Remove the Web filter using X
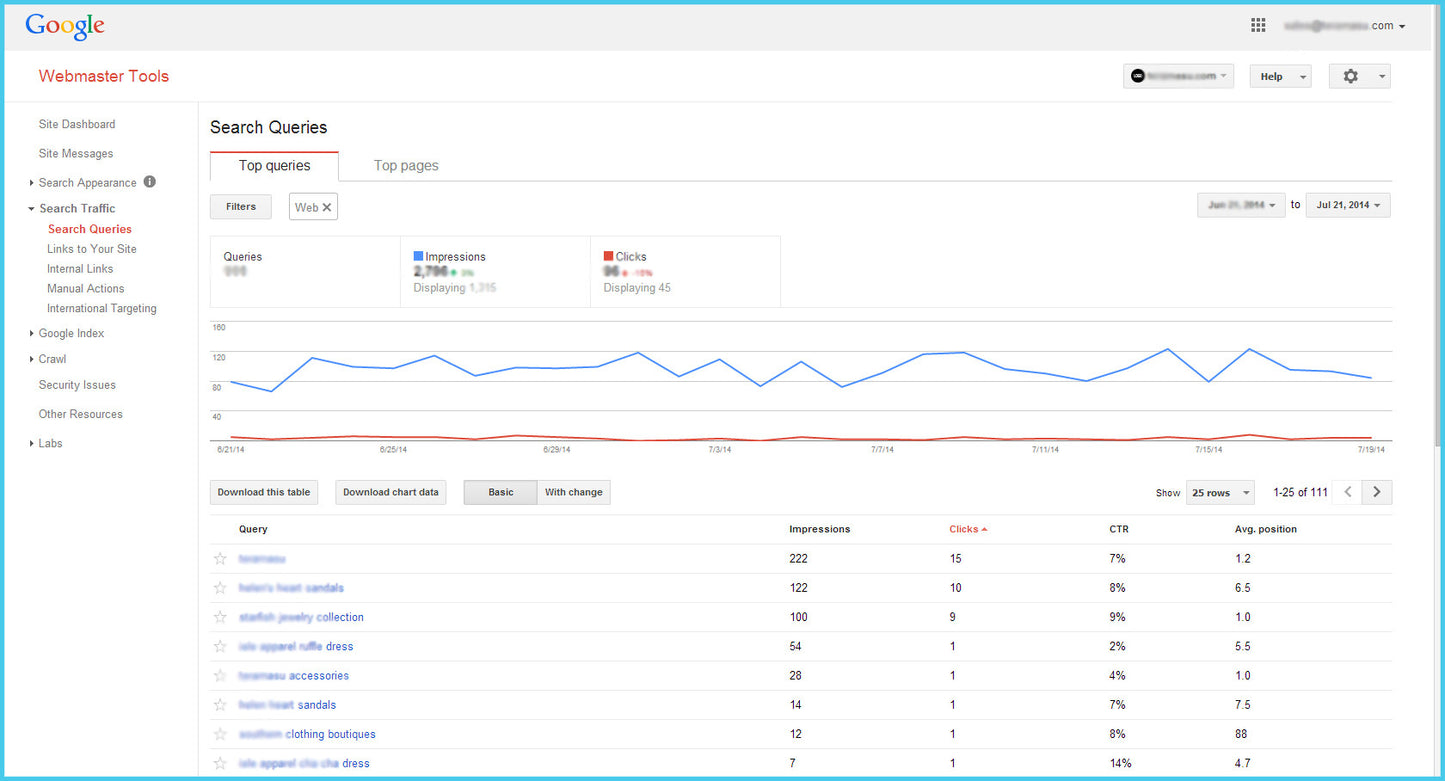This screenshot has height=781, width=1445. [x=327, y=207]
